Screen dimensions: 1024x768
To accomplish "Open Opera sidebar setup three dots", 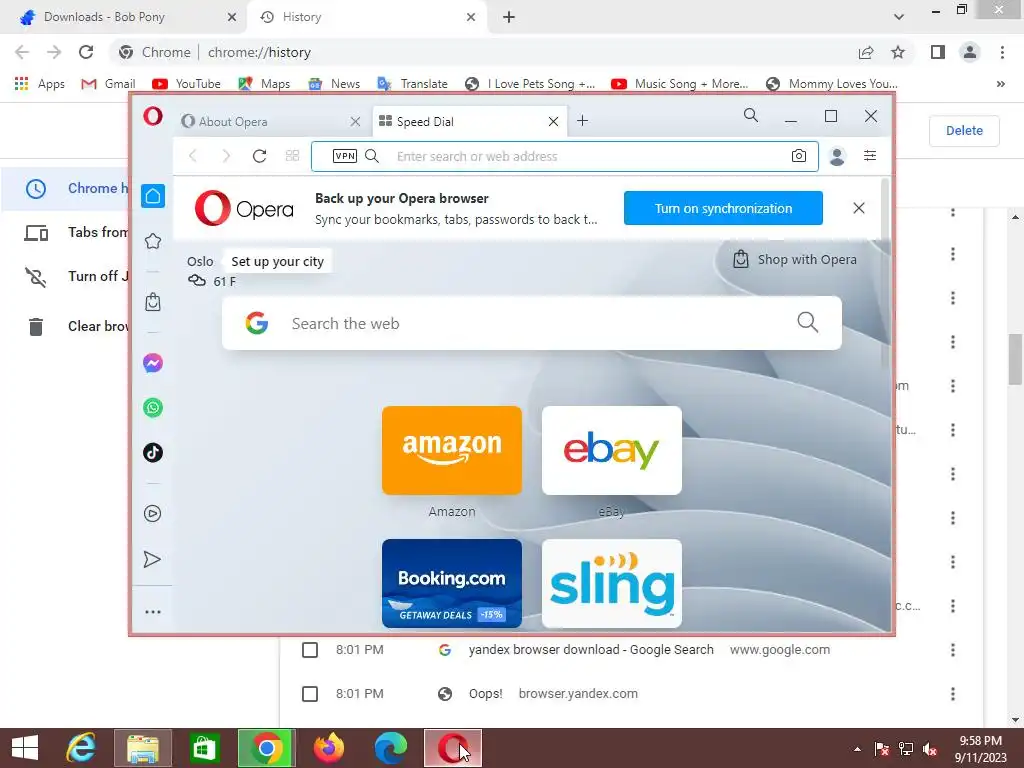I will pos(153,612).
